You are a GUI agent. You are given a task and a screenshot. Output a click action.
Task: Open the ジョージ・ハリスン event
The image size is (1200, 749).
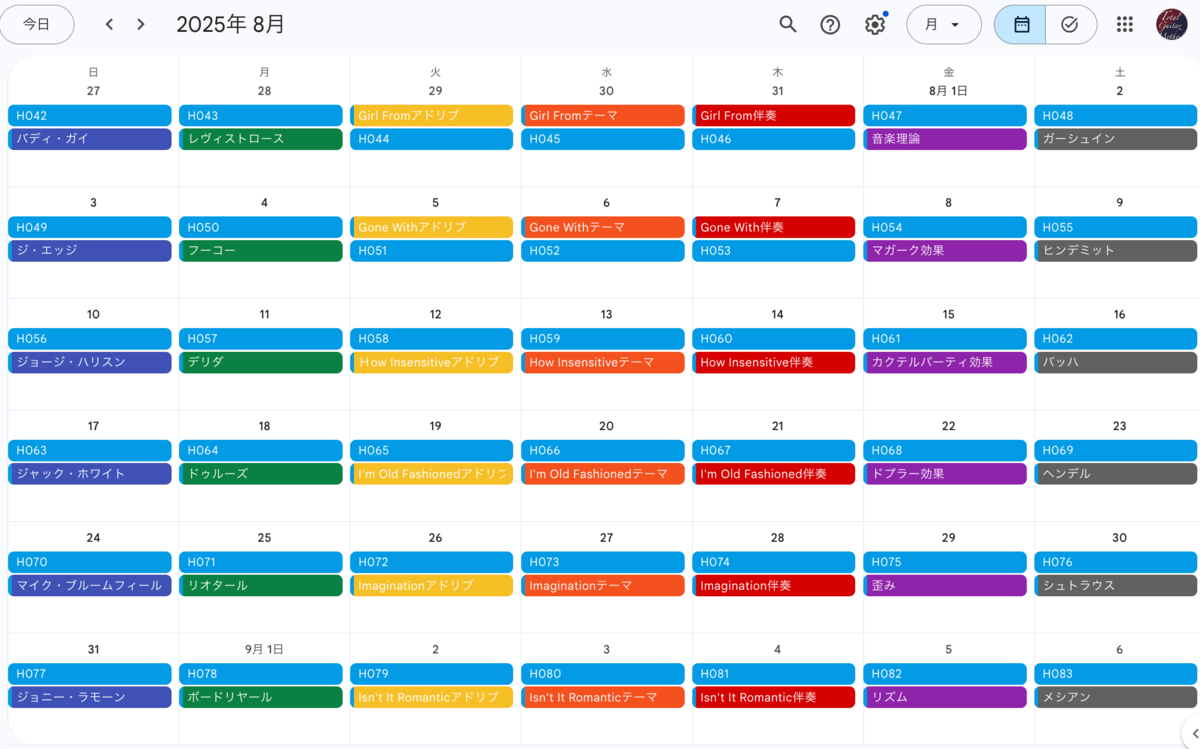point(90,362)
